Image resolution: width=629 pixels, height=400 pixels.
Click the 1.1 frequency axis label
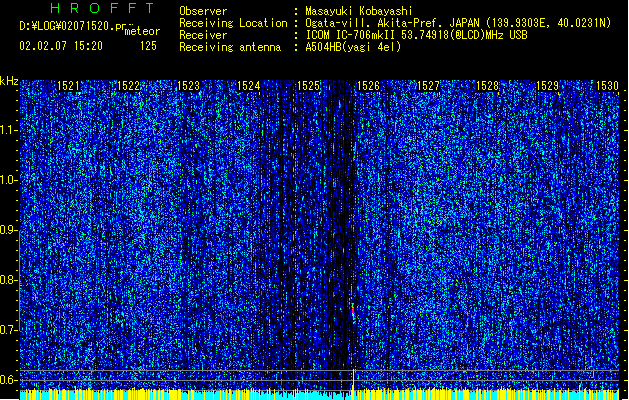click(8, 130)
